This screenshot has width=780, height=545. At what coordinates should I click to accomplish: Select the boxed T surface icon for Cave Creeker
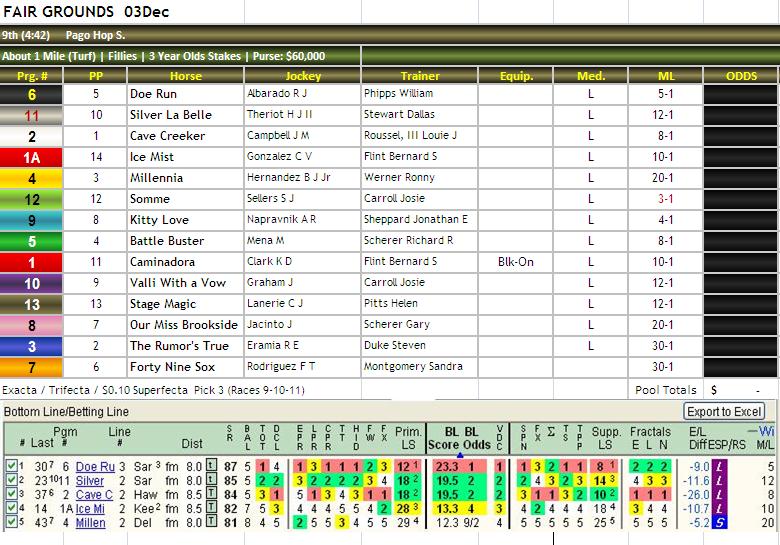click(x=211, y=495)
